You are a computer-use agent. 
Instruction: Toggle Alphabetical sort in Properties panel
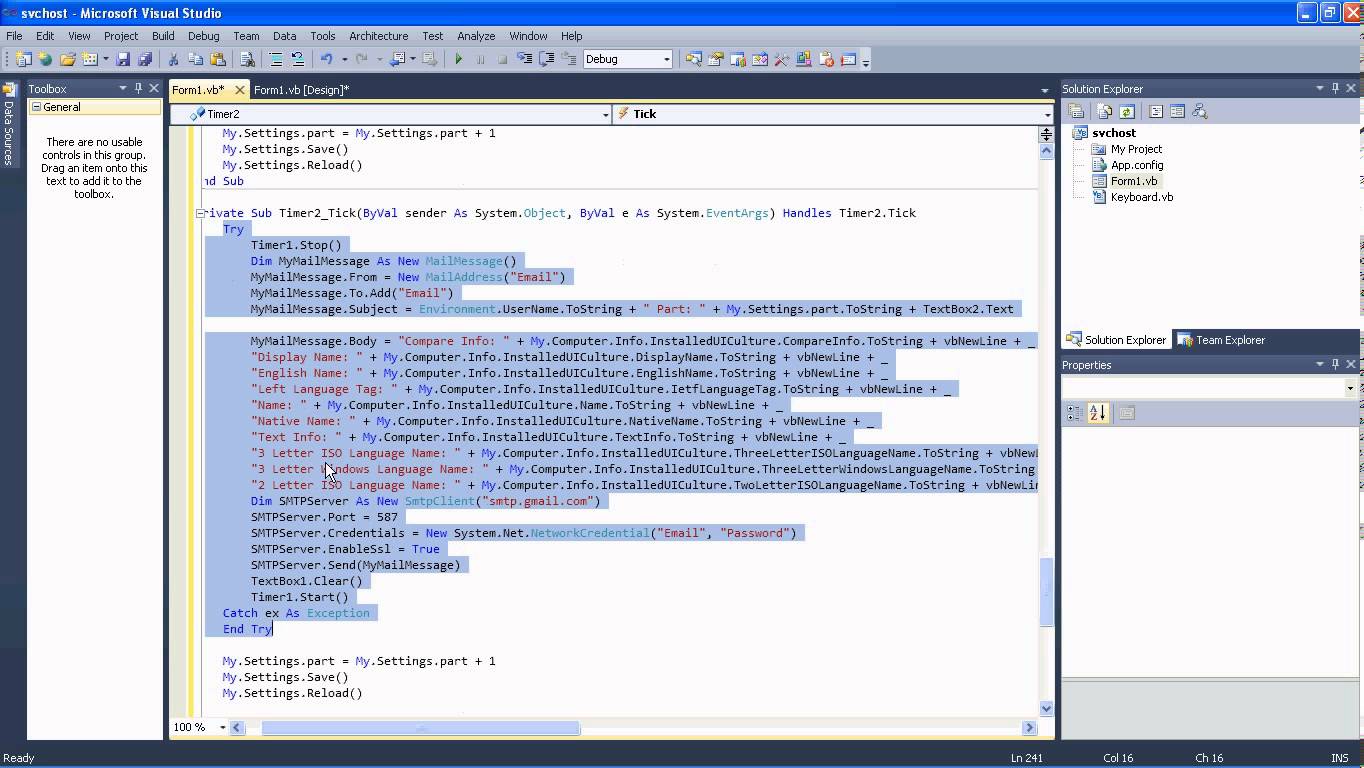(x=1097, y=413)
